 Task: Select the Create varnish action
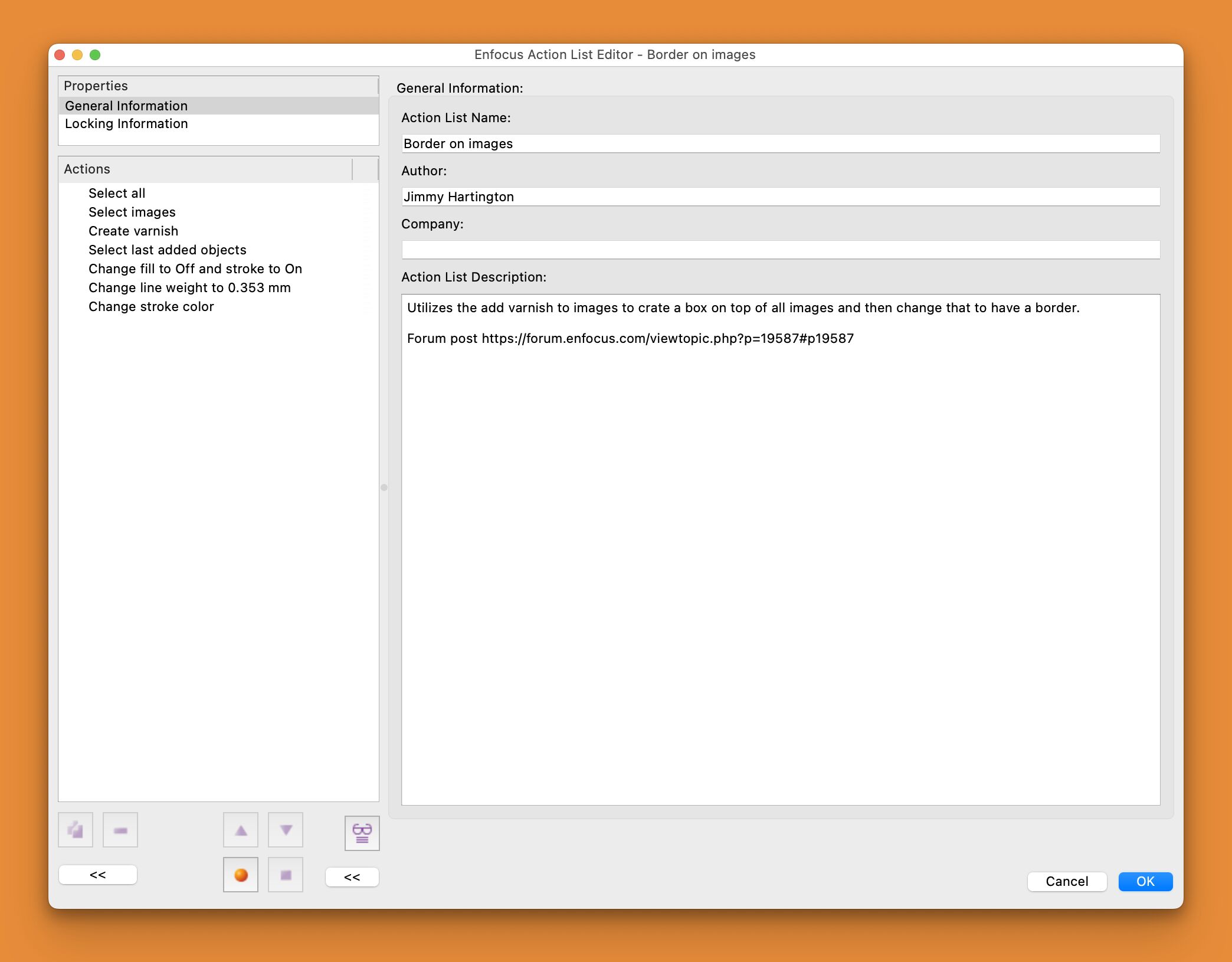pyautogui.click(x=133, y=231)
